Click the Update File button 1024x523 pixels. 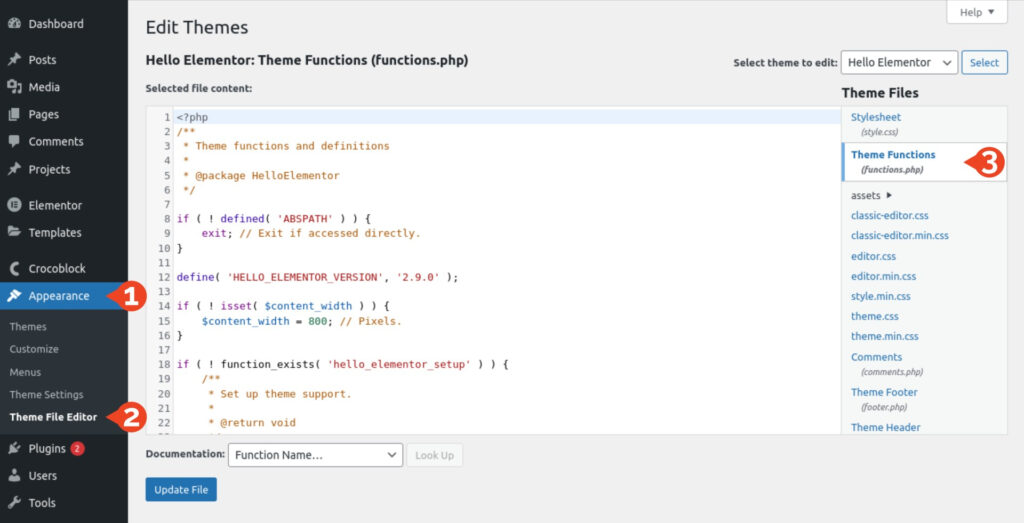tap(181, 490)
